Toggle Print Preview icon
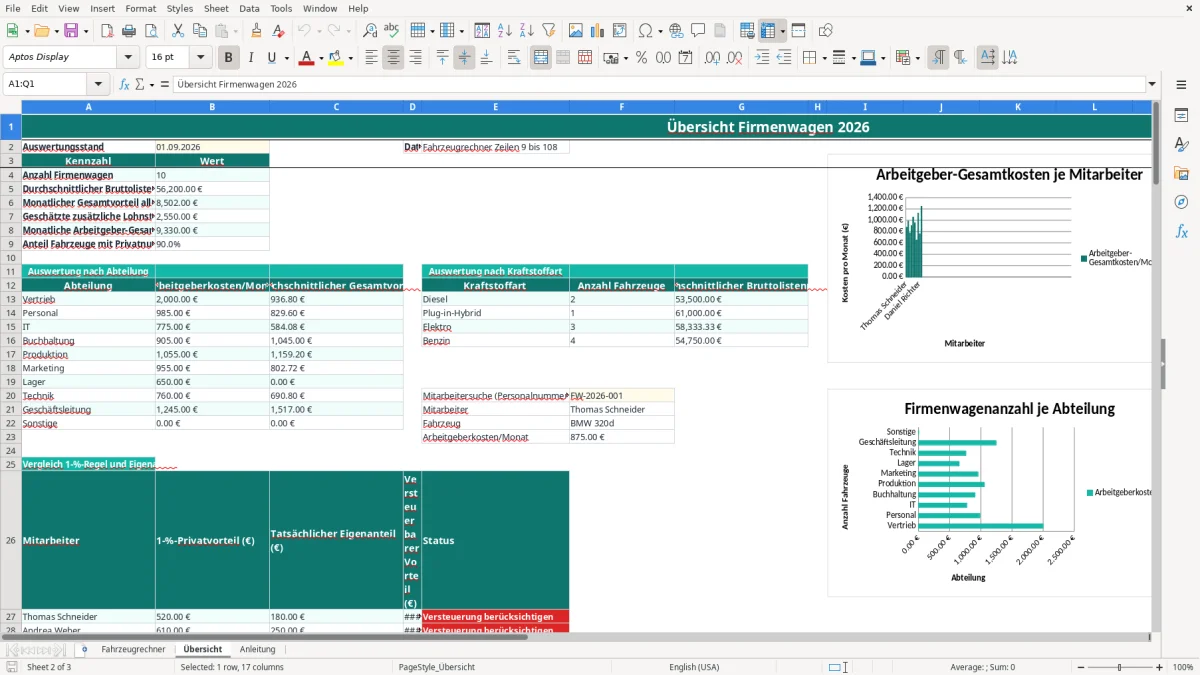The height and width of the screenshot is (675, 1200). pos(151,31)
